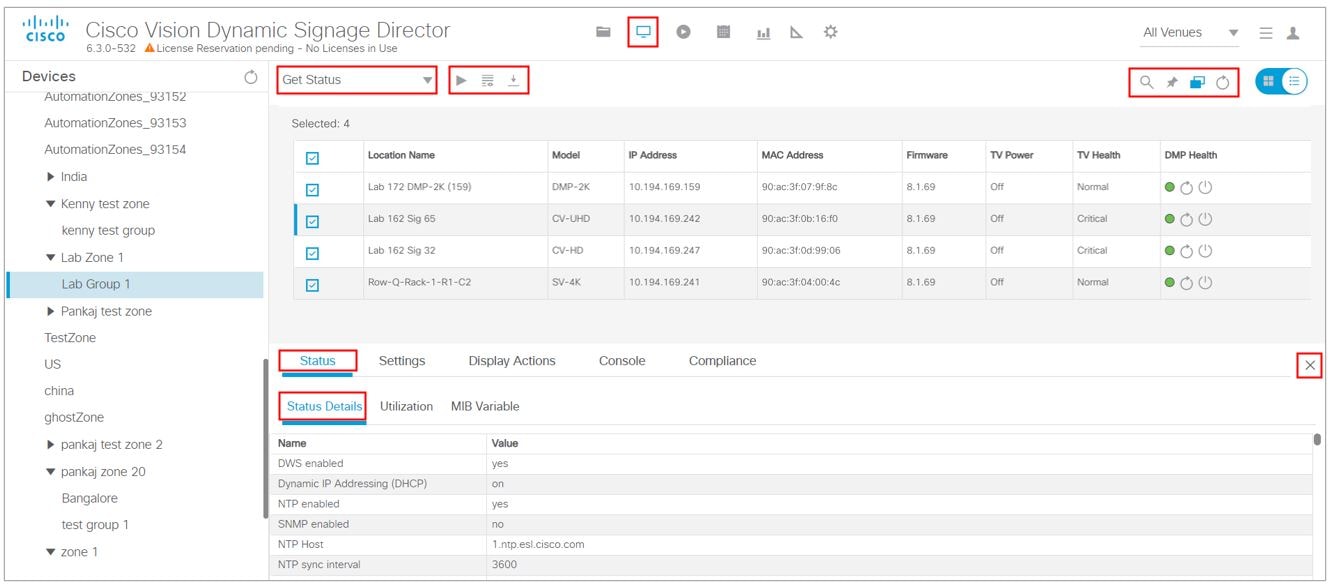
Task: Collapse the Kenny test zone node
Action: 51,204
